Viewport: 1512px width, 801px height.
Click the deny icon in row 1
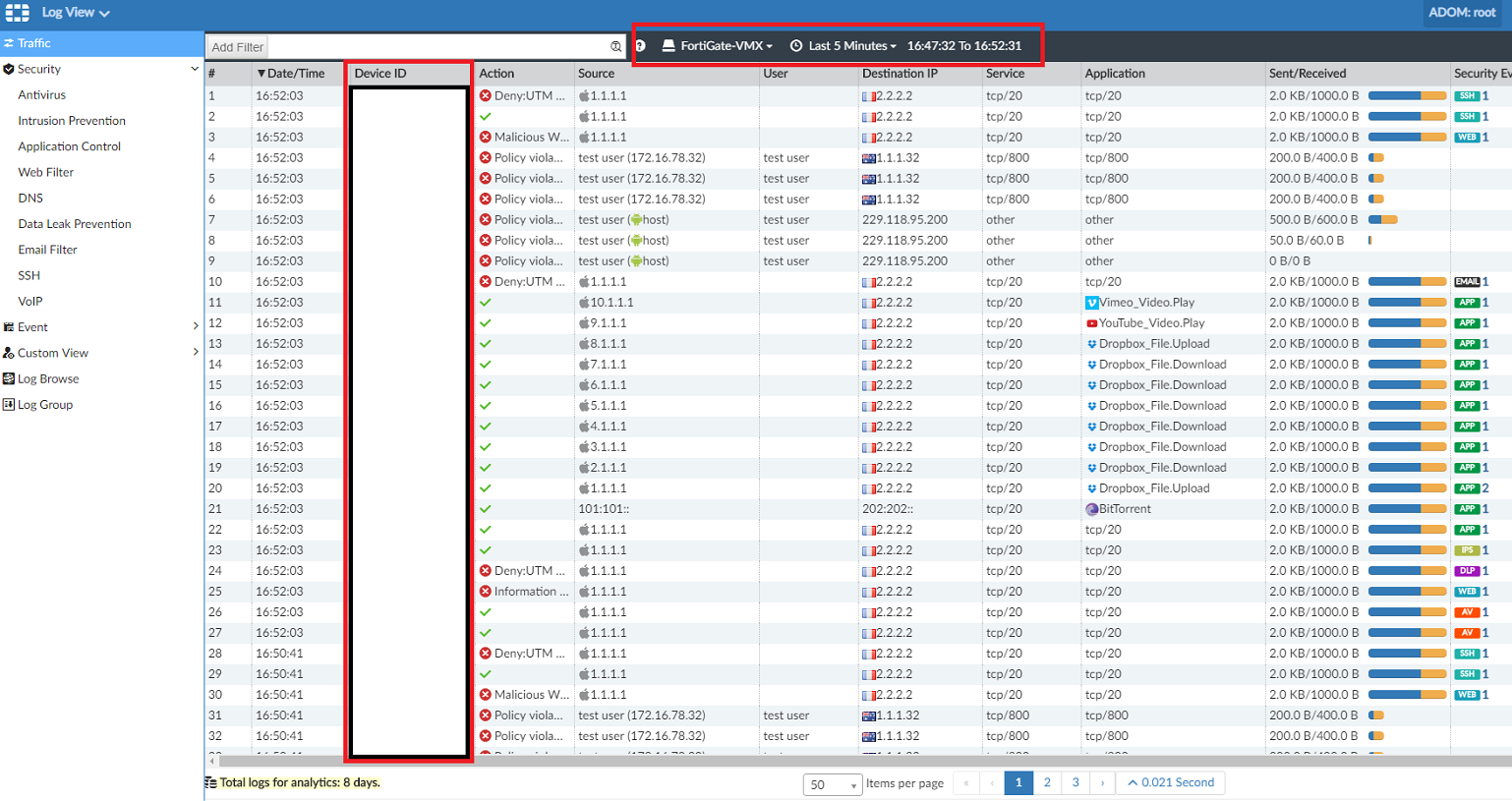pyautogui.click(x=486, y=96)
